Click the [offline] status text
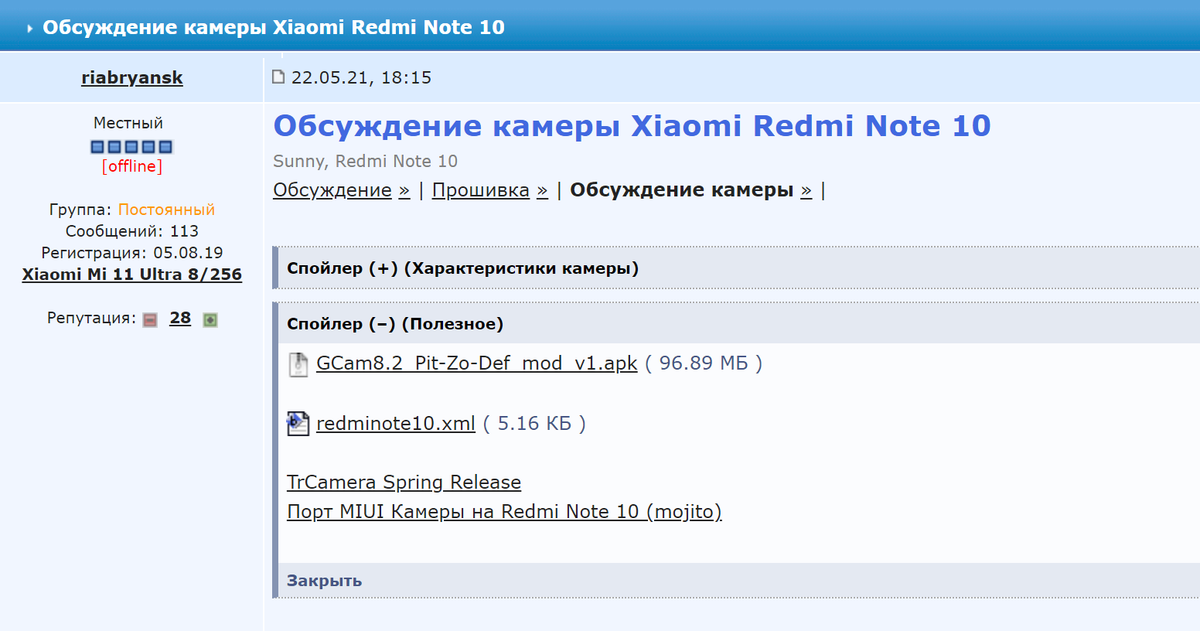The height and width of the screenshot is (631, 1200). [x=132, y=166]
